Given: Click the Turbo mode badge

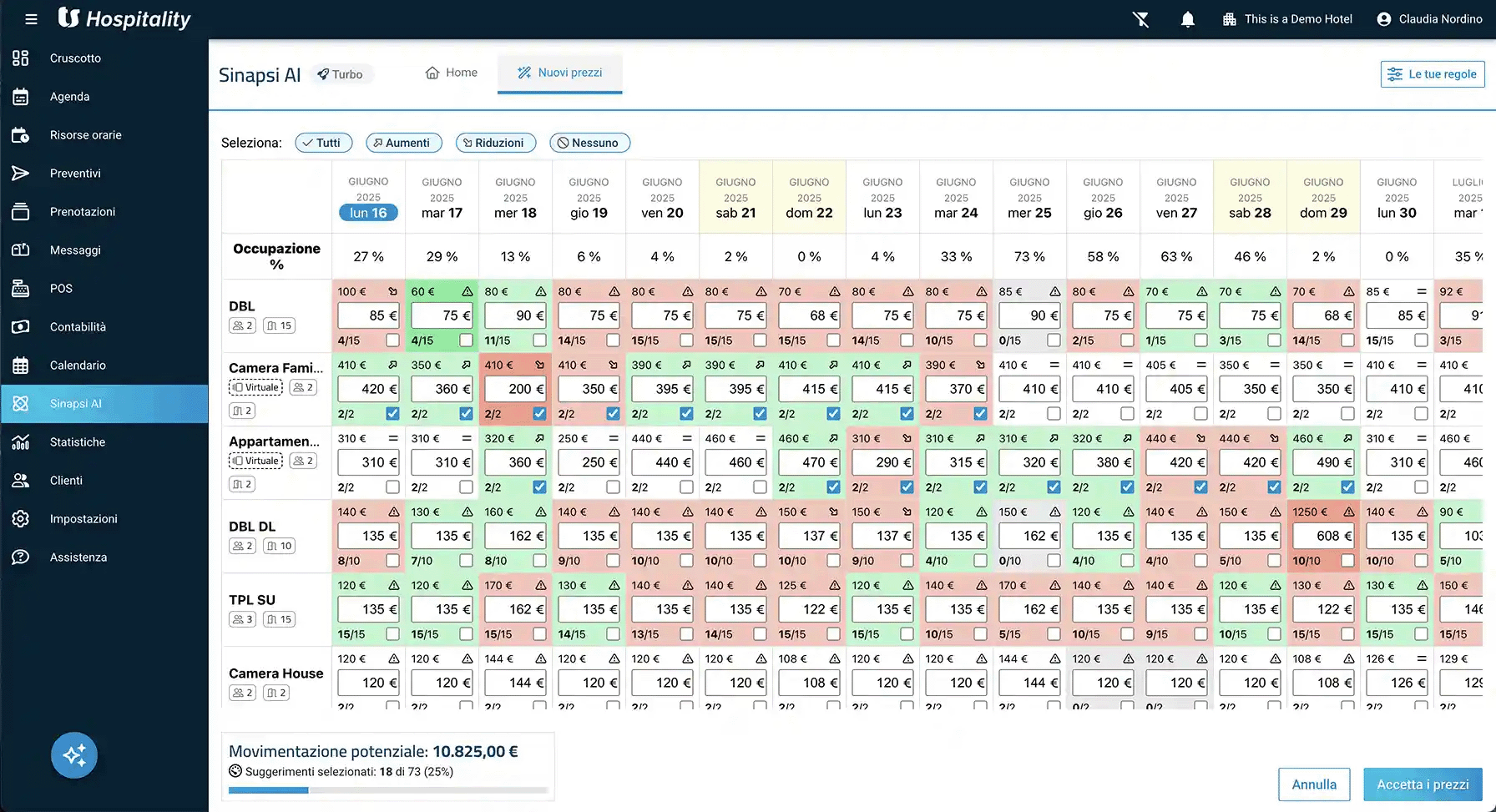Looking at the screenshot, I should click(x=340, y=74).
